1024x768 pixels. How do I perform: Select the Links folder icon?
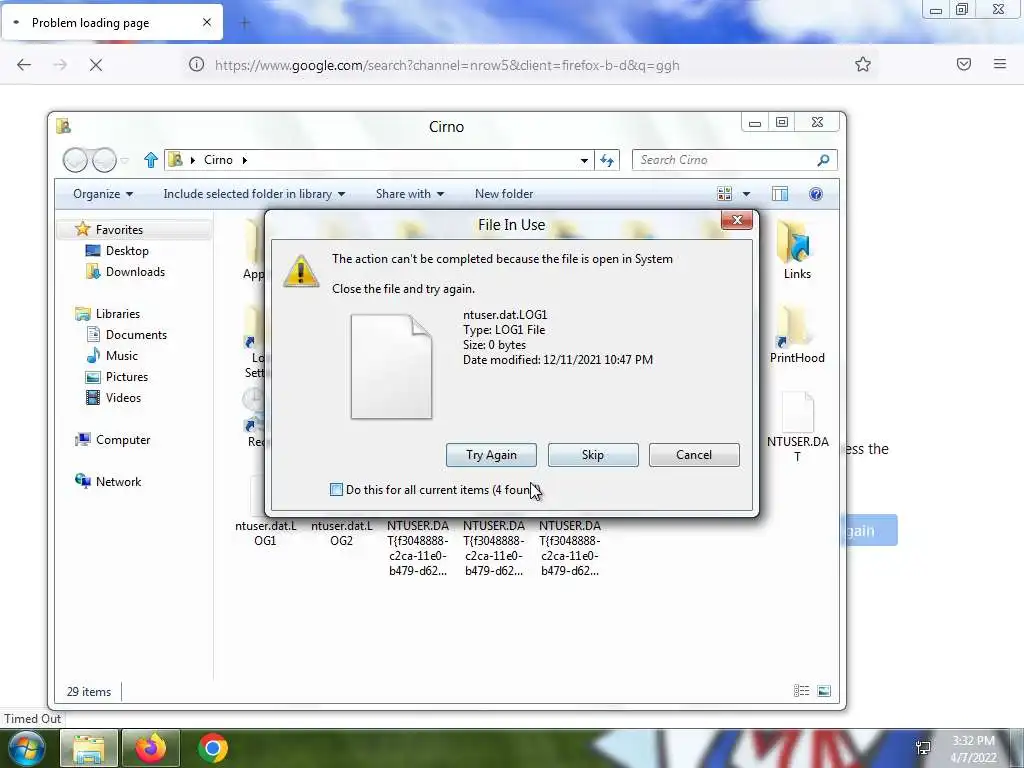pos(797,251)
